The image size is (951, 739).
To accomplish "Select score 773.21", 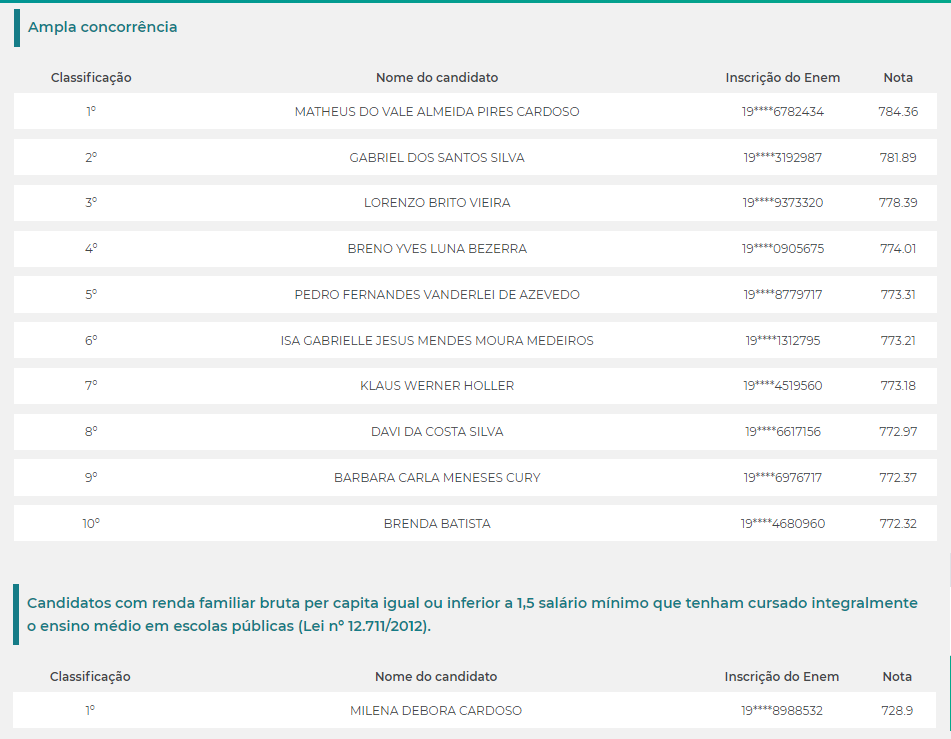I will (898, 341).
